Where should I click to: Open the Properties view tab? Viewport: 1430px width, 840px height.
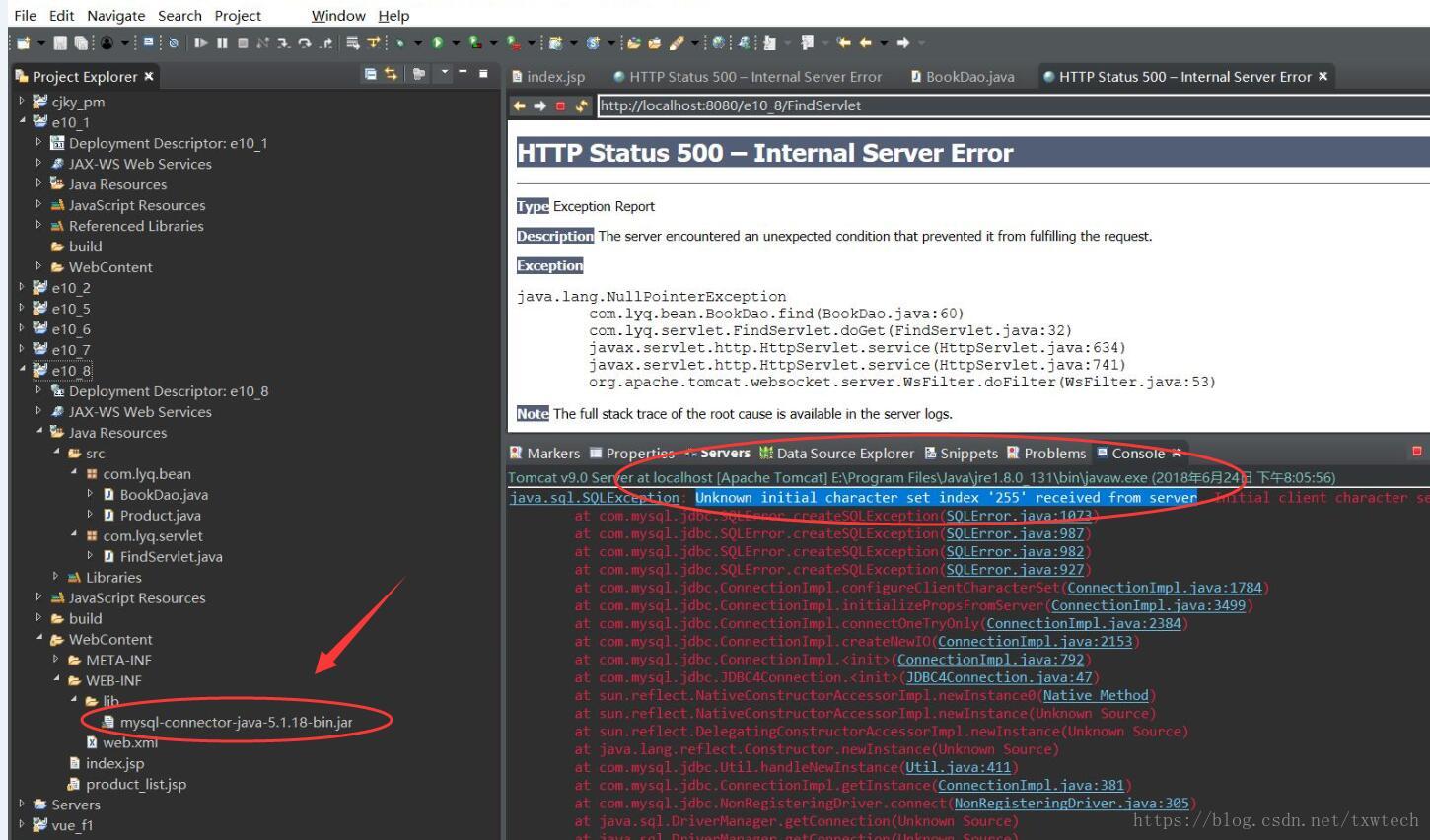pos(632,453)
